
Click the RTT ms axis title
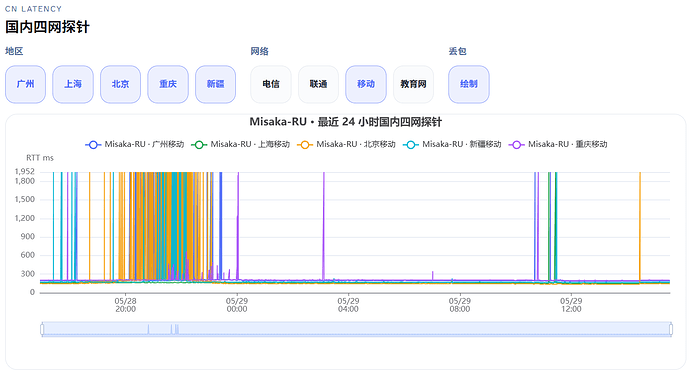coord(40,158)
